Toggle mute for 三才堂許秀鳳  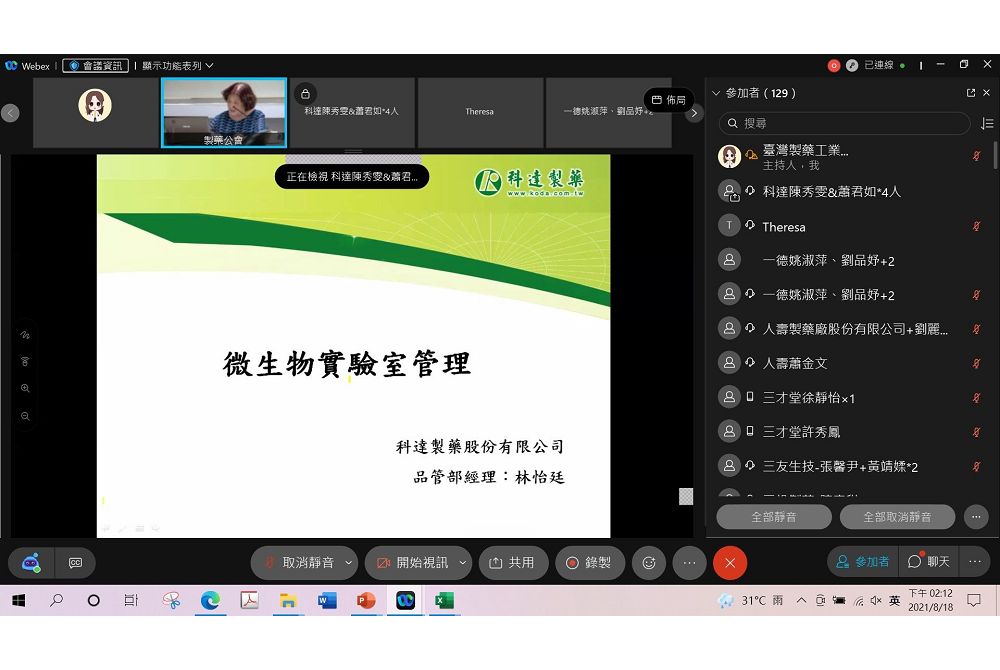click(976, 432)
